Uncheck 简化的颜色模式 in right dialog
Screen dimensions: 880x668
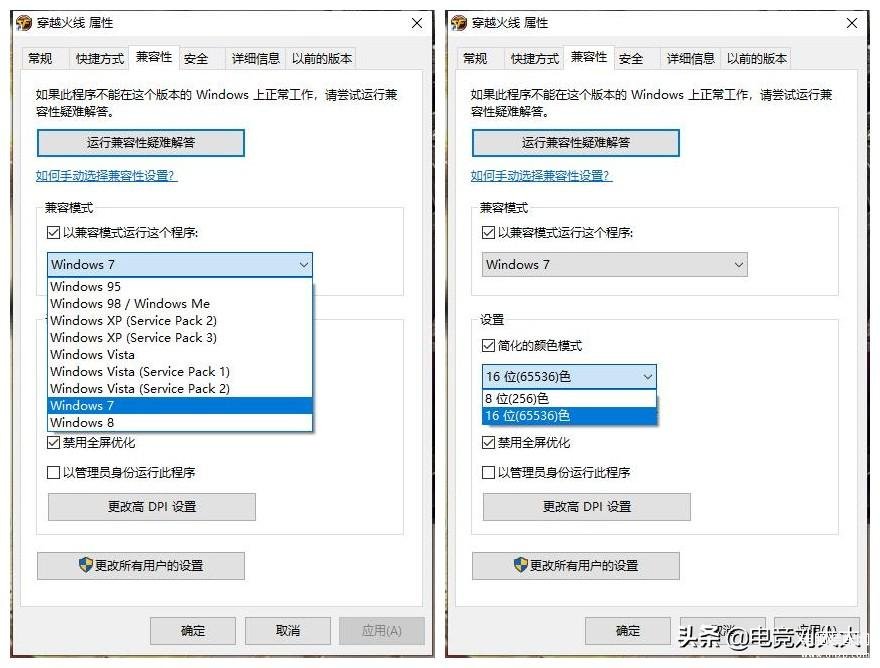click(x=488, y=345)
